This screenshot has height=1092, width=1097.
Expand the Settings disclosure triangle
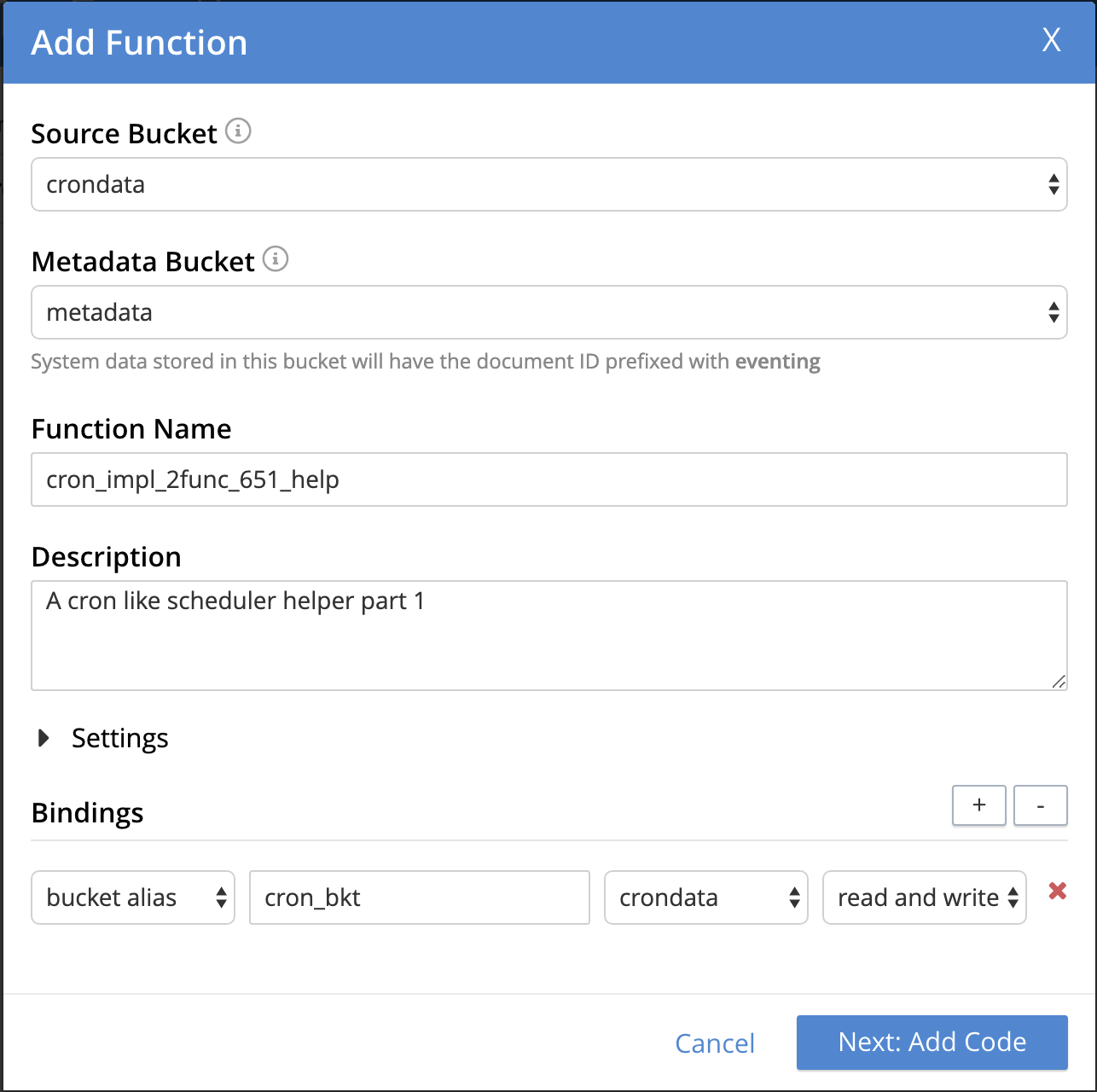point(44,738)
